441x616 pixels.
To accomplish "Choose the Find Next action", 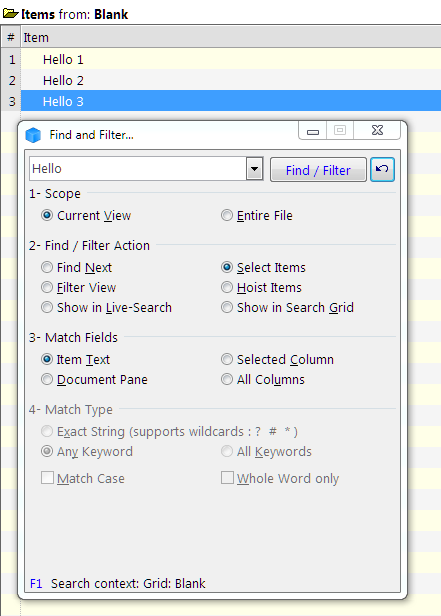I will tap(77, 268).
